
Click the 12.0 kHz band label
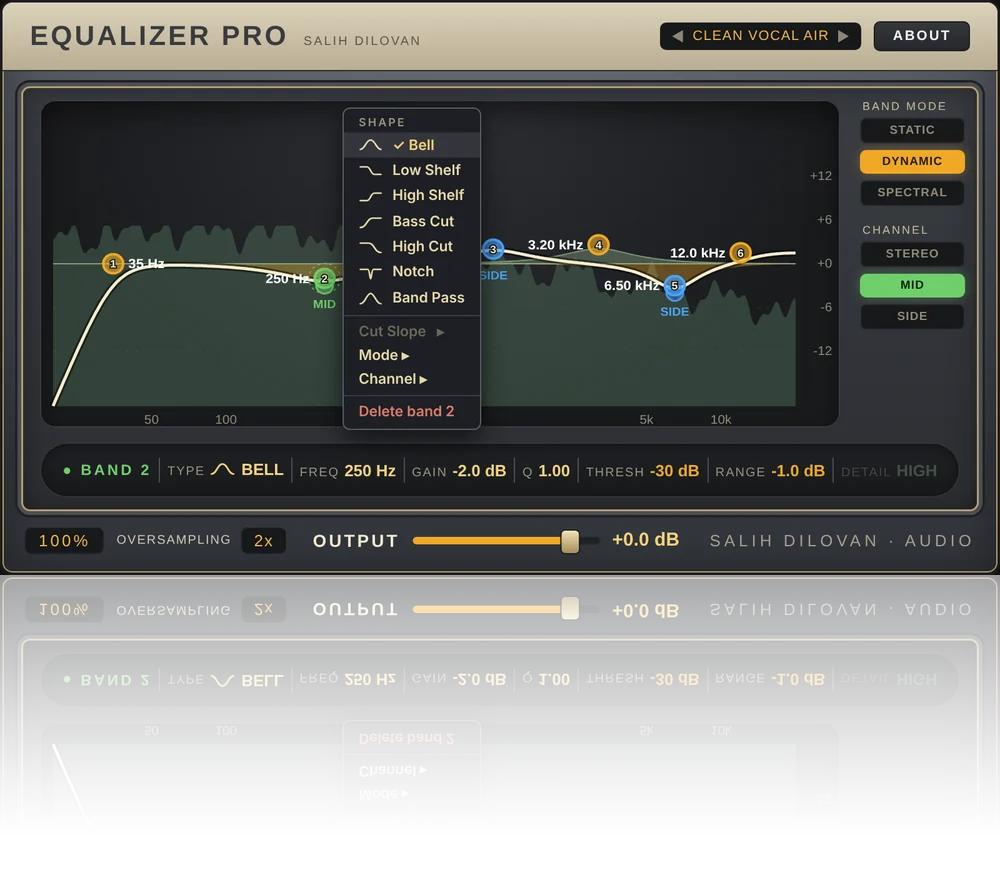click(697, 253)
